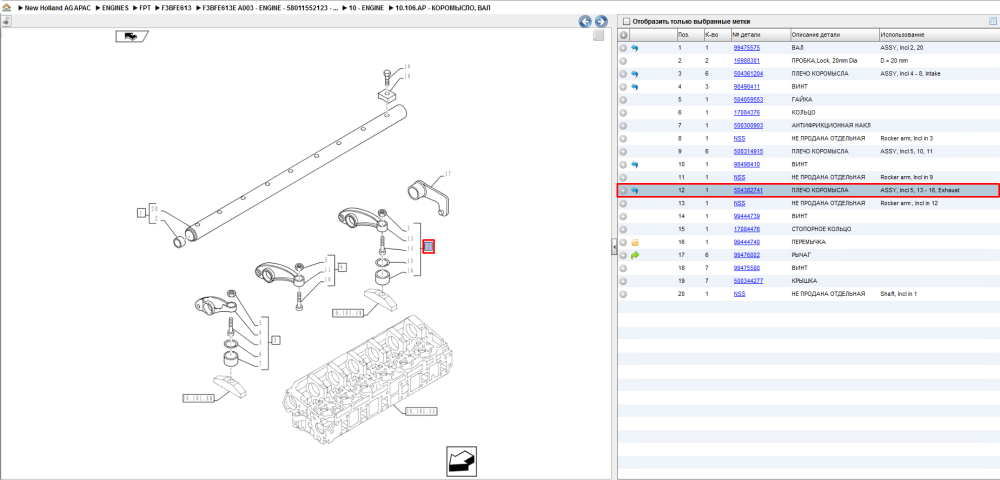Click the boxed callout 1 left of the shaft
This screenshot has width=1000, height=480.
pyautogui.click(x=142, y=213)
